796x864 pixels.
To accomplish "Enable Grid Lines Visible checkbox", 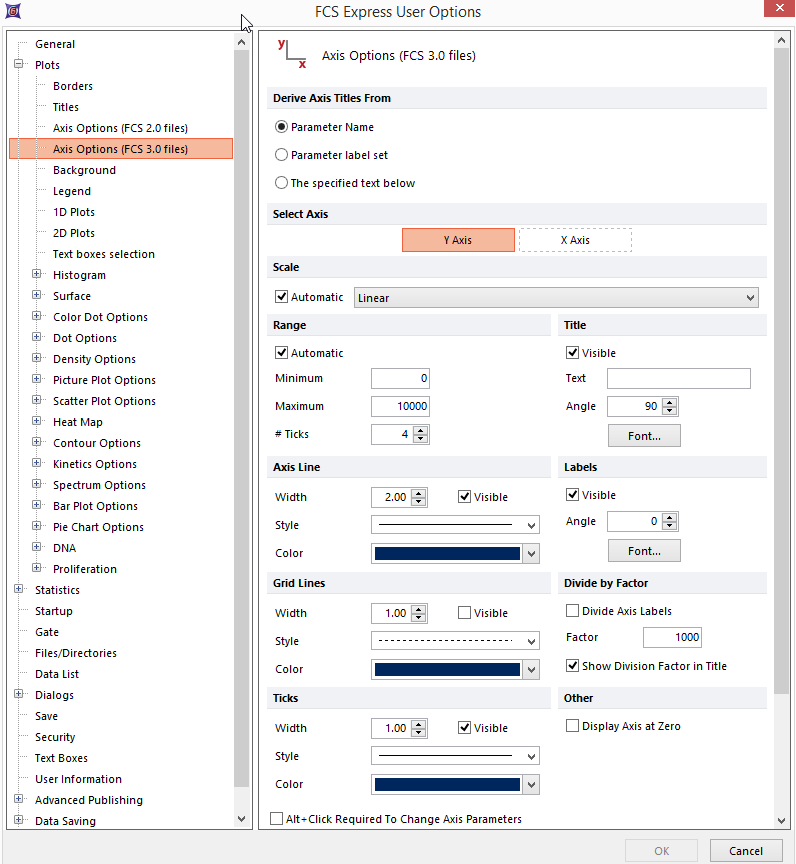I will tap(465, 613).
